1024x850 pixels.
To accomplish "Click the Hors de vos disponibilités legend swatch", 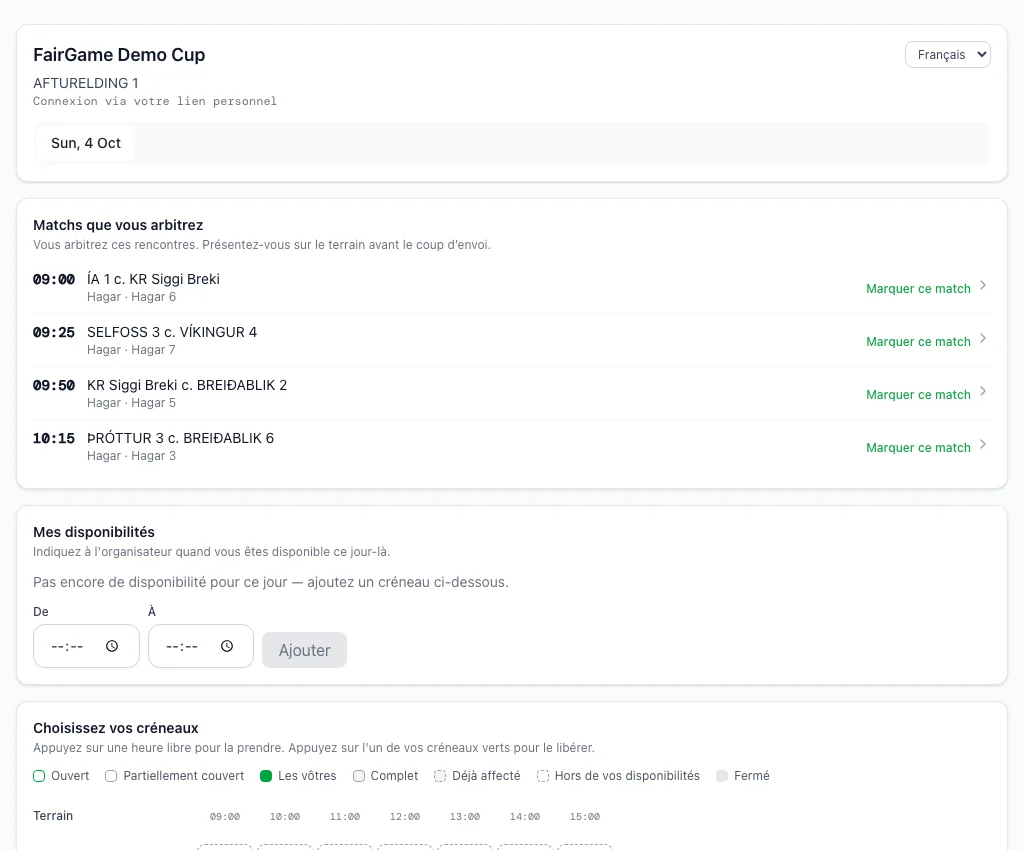I will click(x=543, y=776).
